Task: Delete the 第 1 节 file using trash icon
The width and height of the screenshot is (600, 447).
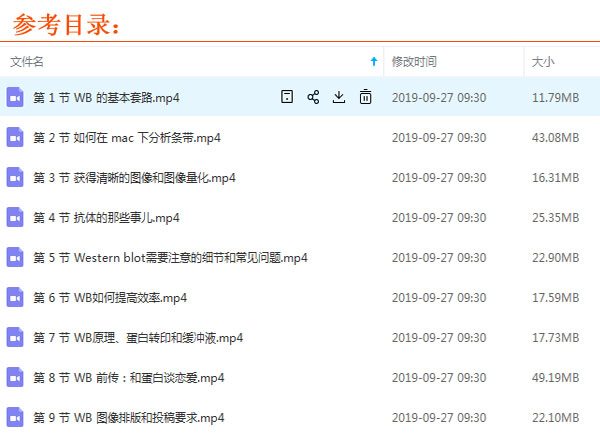Action: [x=365, y=97]
